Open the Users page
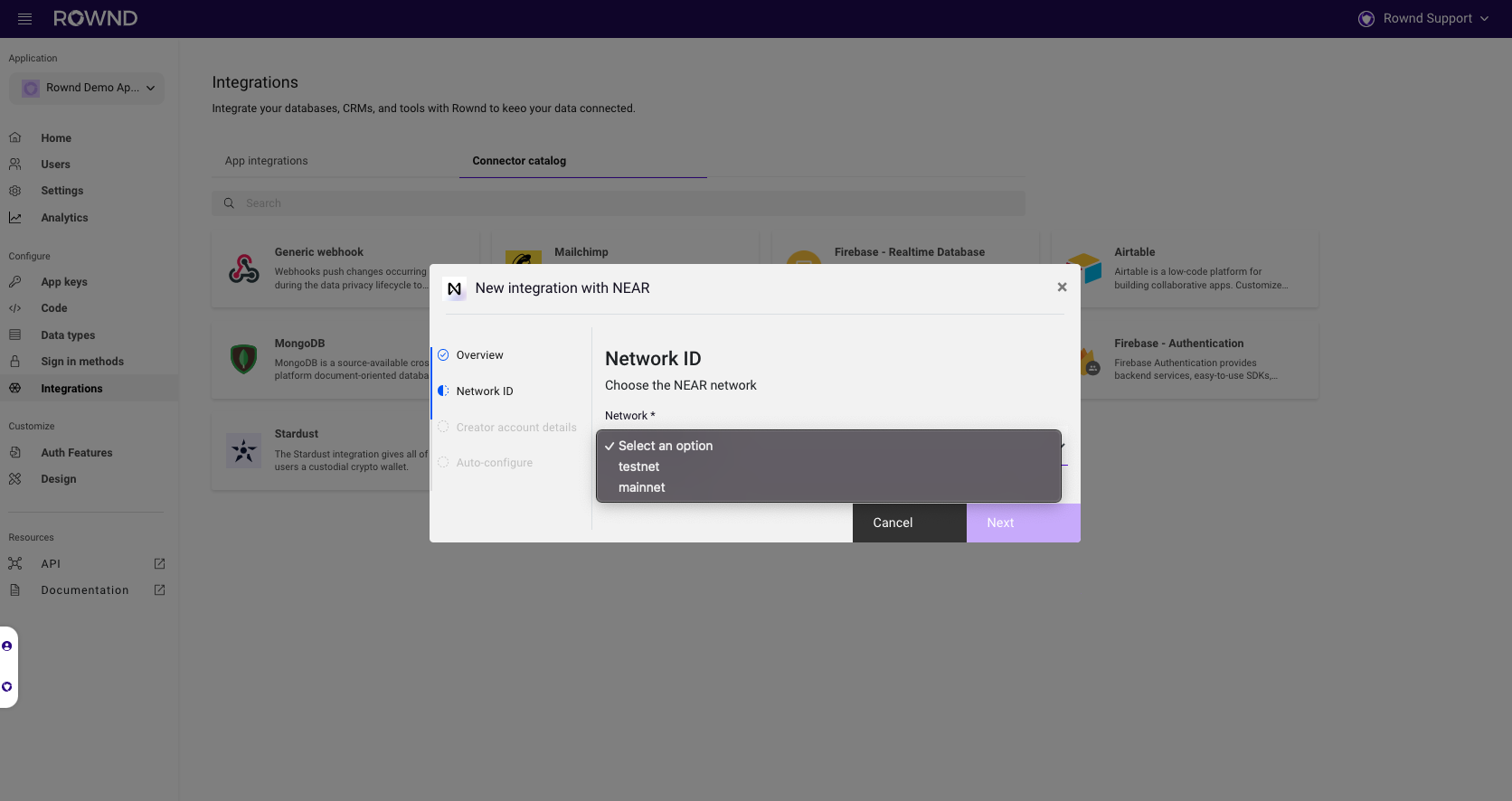 tap(55, 165)
